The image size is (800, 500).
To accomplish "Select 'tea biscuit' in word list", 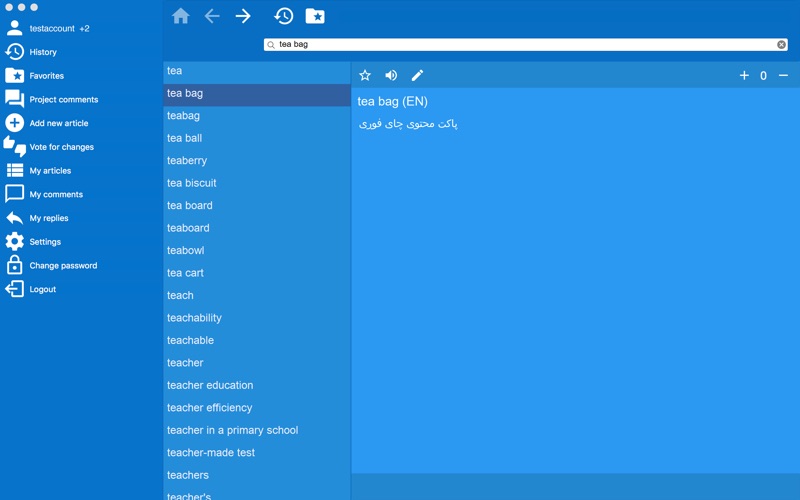I will coord(257,183).
